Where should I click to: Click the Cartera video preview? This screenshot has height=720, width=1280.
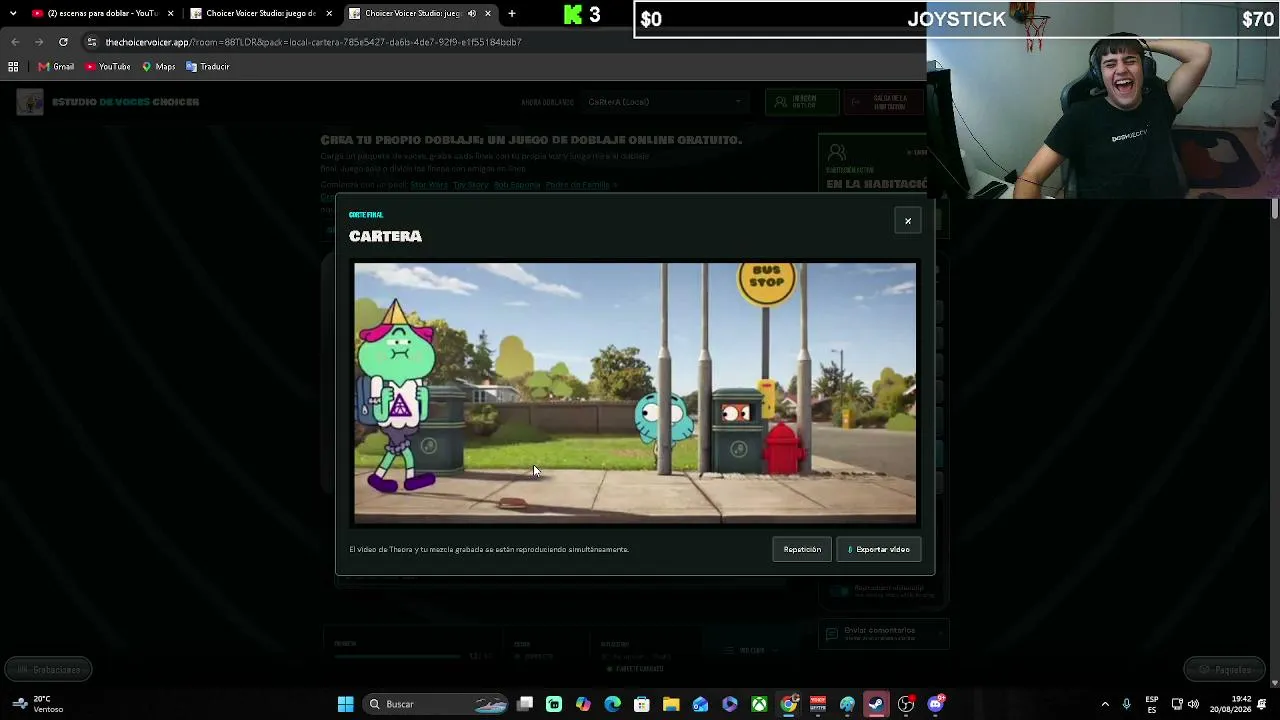[x=635, y=394]
